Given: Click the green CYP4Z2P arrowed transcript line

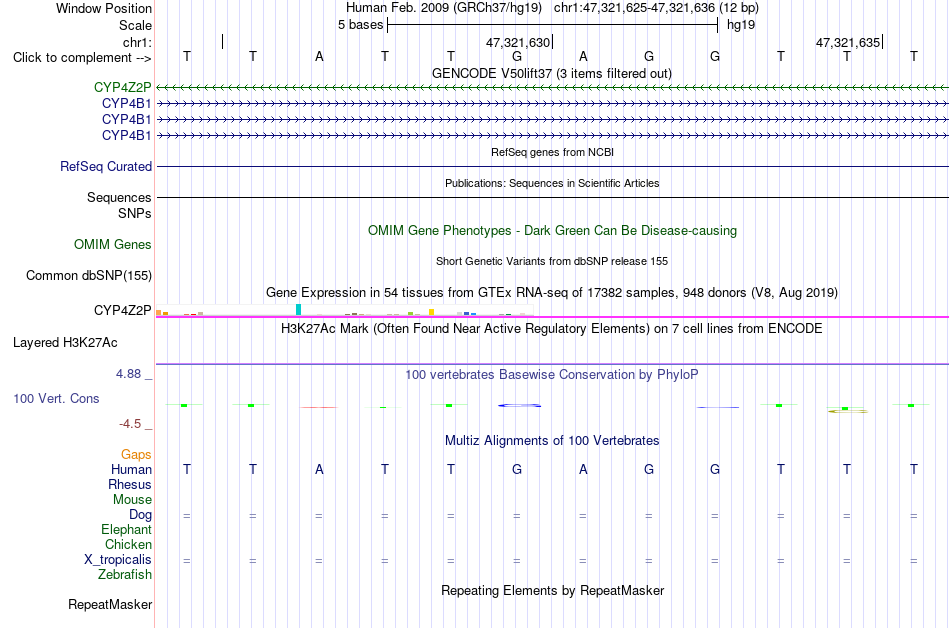Looking at the screenshot, I should [552, 88].
